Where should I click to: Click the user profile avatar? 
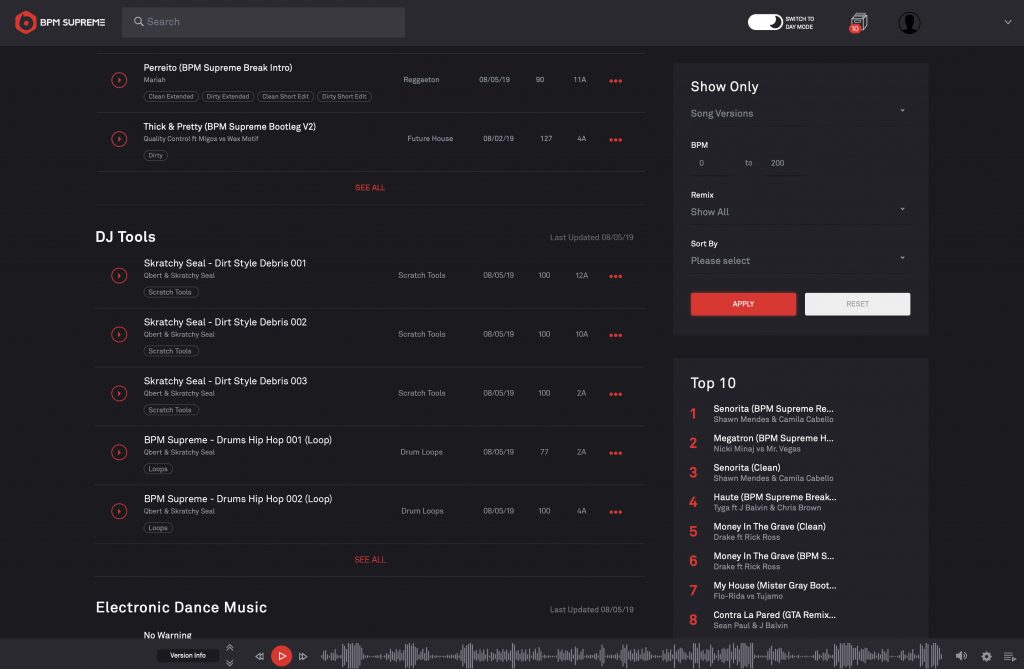click(908, 23)
